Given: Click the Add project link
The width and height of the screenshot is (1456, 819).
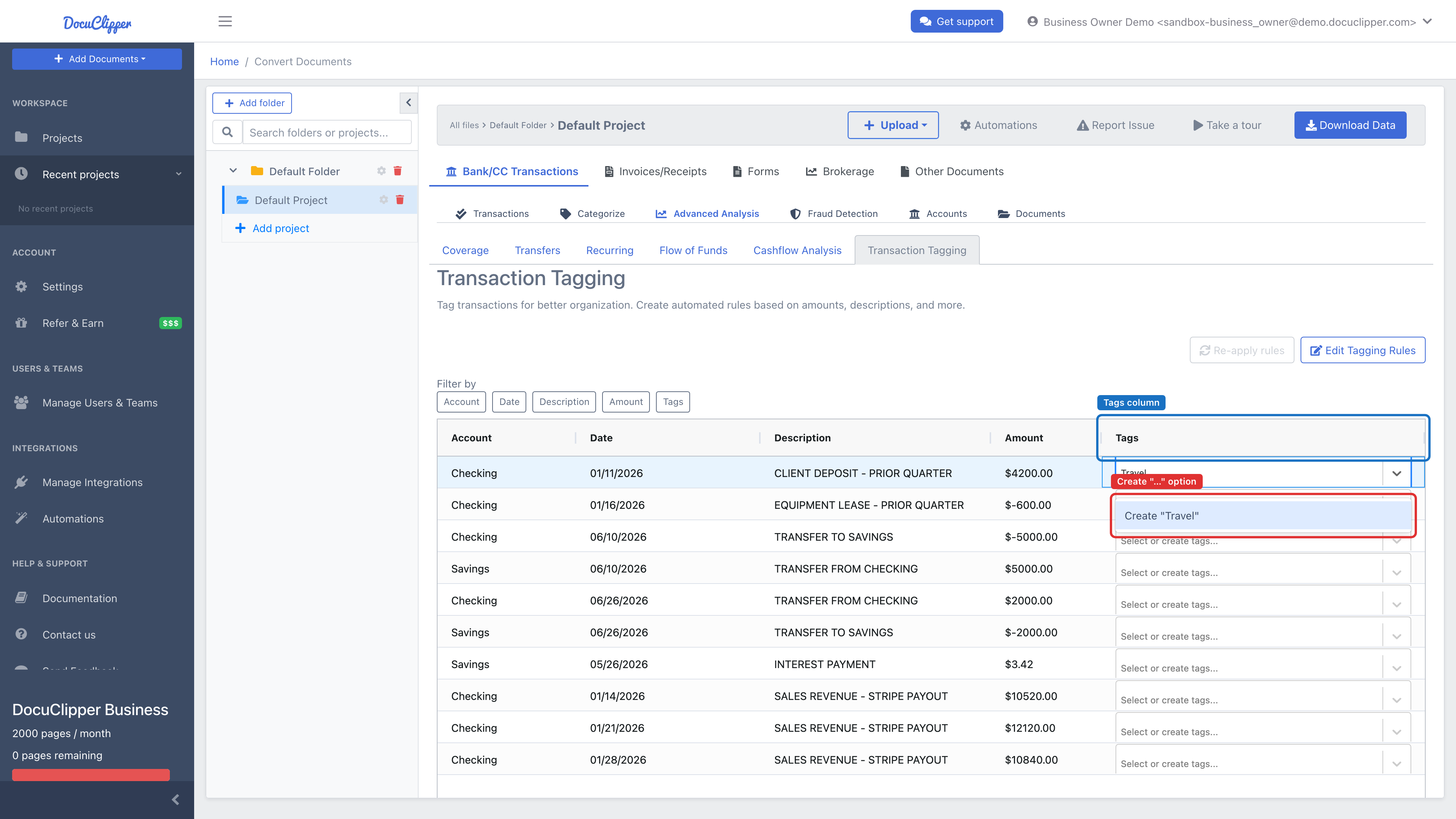Looking at the screenshot, I should point(273,228).
